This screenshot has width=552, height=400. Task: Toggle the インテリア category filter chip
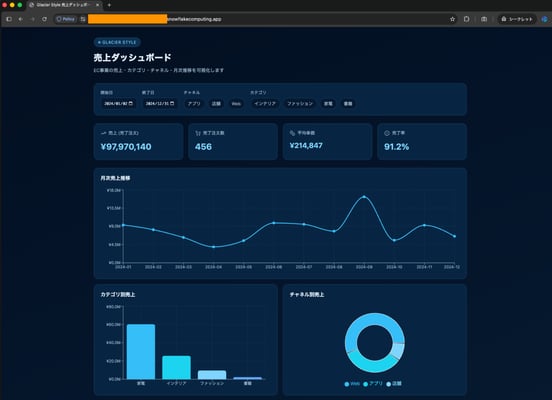coord(265,104)
